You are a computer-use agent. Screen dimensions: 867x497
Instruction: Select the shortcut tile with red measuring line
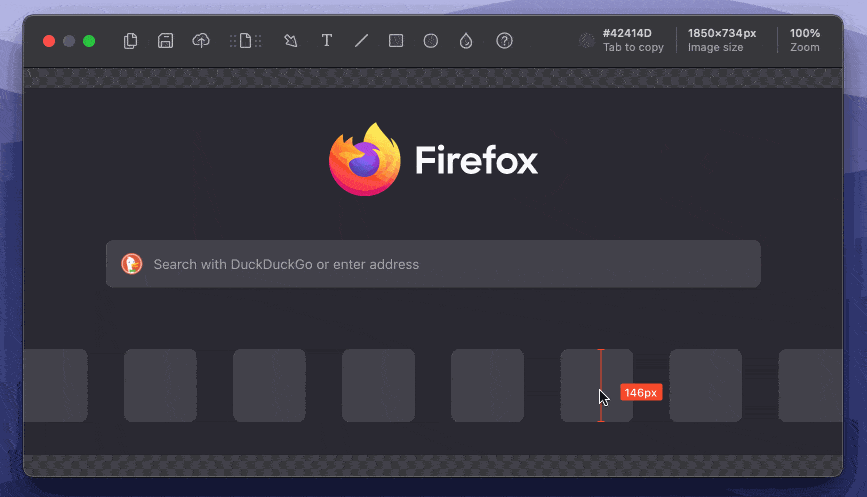coord(596,385)
